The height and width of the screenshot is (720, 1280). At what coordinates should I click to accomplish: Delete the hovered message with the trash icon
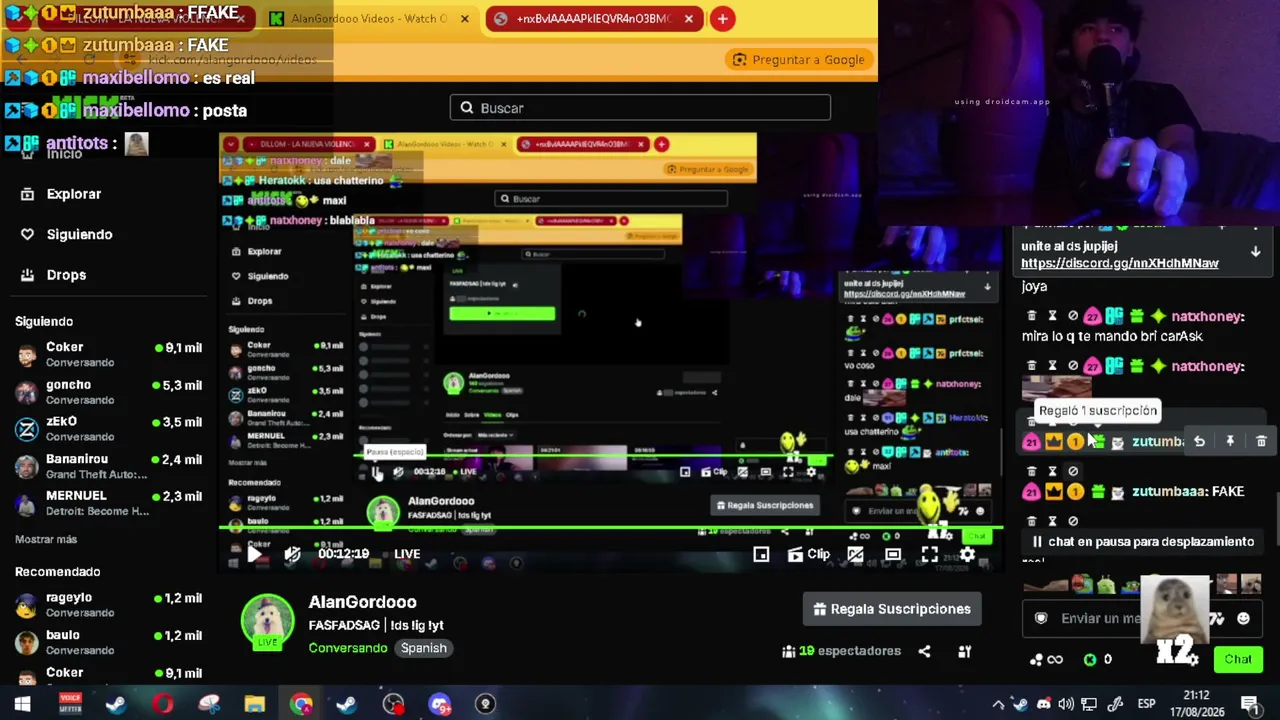tap(1261, 441)
